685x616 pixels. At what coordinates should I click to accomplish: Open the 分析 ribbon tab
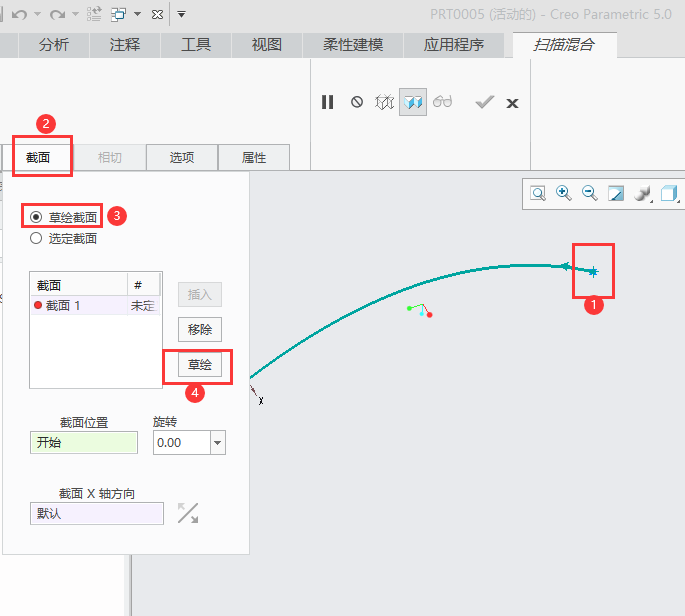pos(54,45)
